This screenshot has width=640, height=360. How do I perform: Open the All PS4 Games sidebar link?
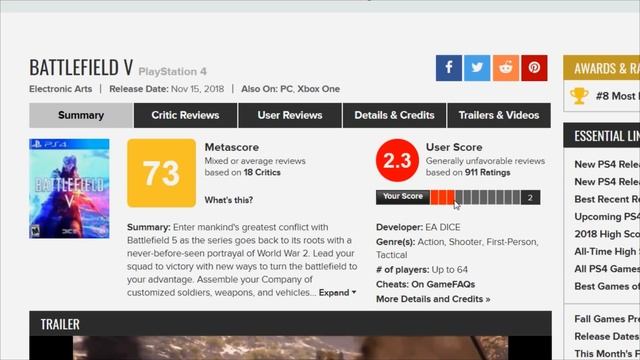607,269
